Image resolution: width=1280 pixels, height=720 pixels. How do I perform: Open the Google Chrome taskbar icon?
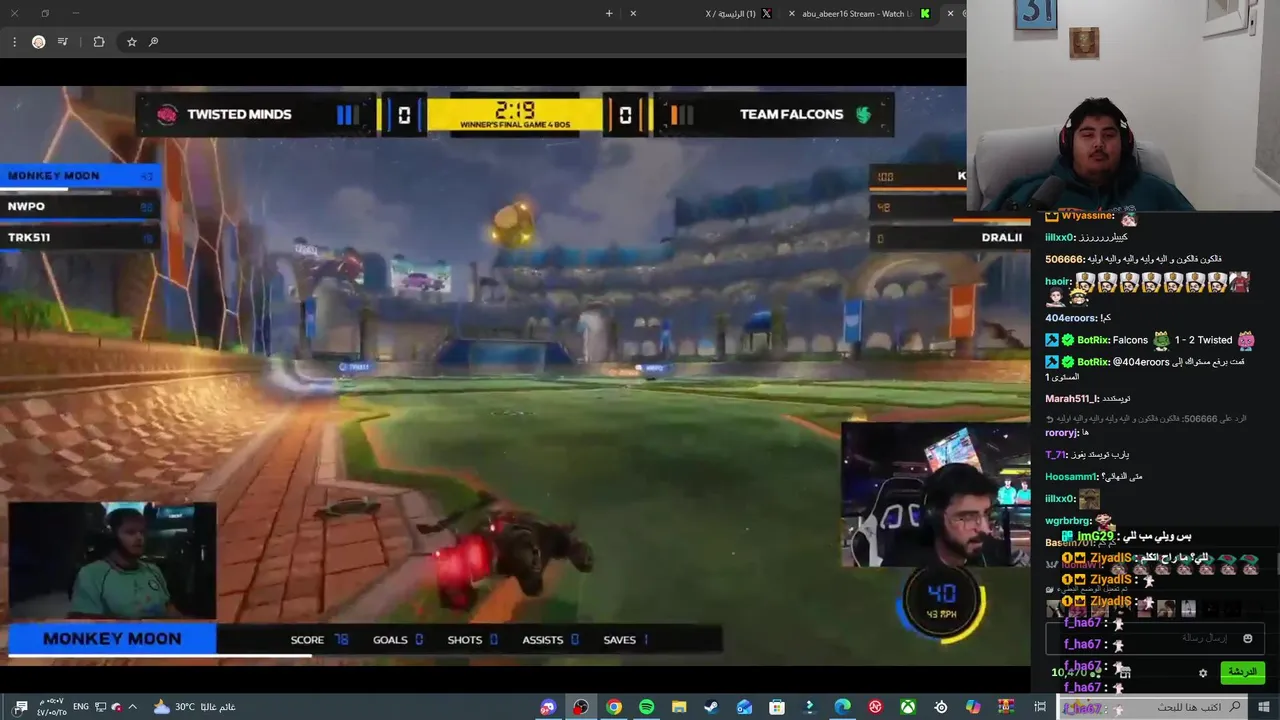tap(614, 707)
